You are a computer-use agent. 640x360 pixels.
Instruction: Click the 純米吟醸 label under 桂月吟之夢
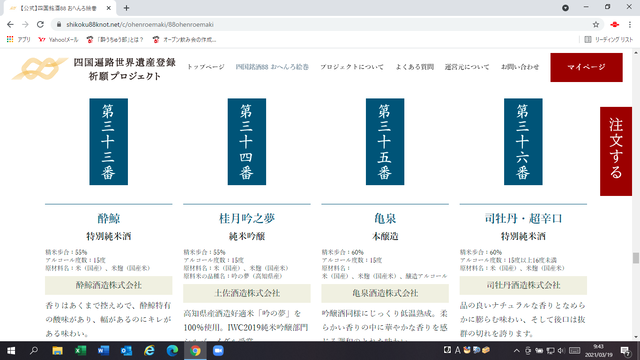click(247, 236)
